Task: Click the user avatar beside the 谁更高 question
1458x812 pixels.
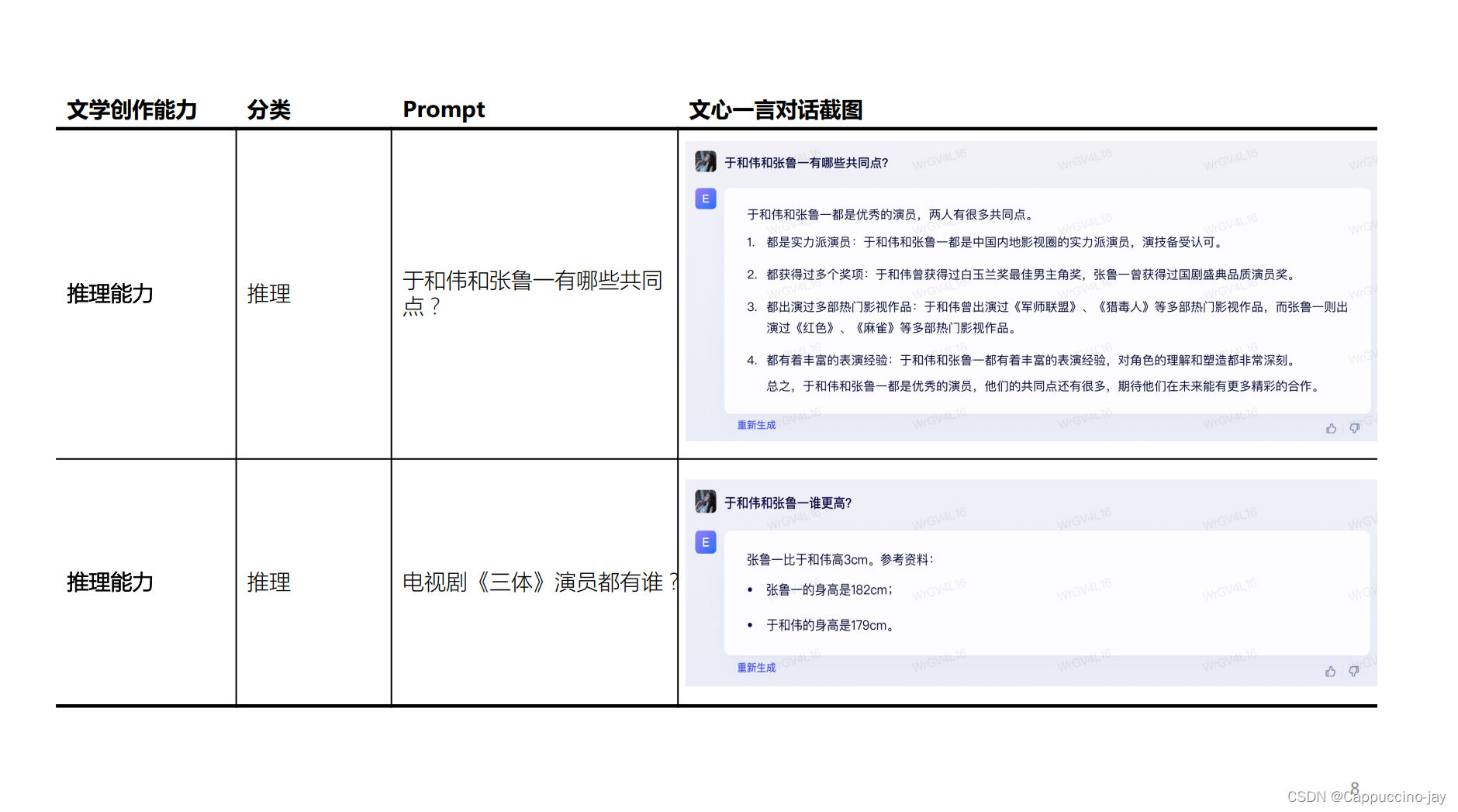Action: tap(705, 502)
